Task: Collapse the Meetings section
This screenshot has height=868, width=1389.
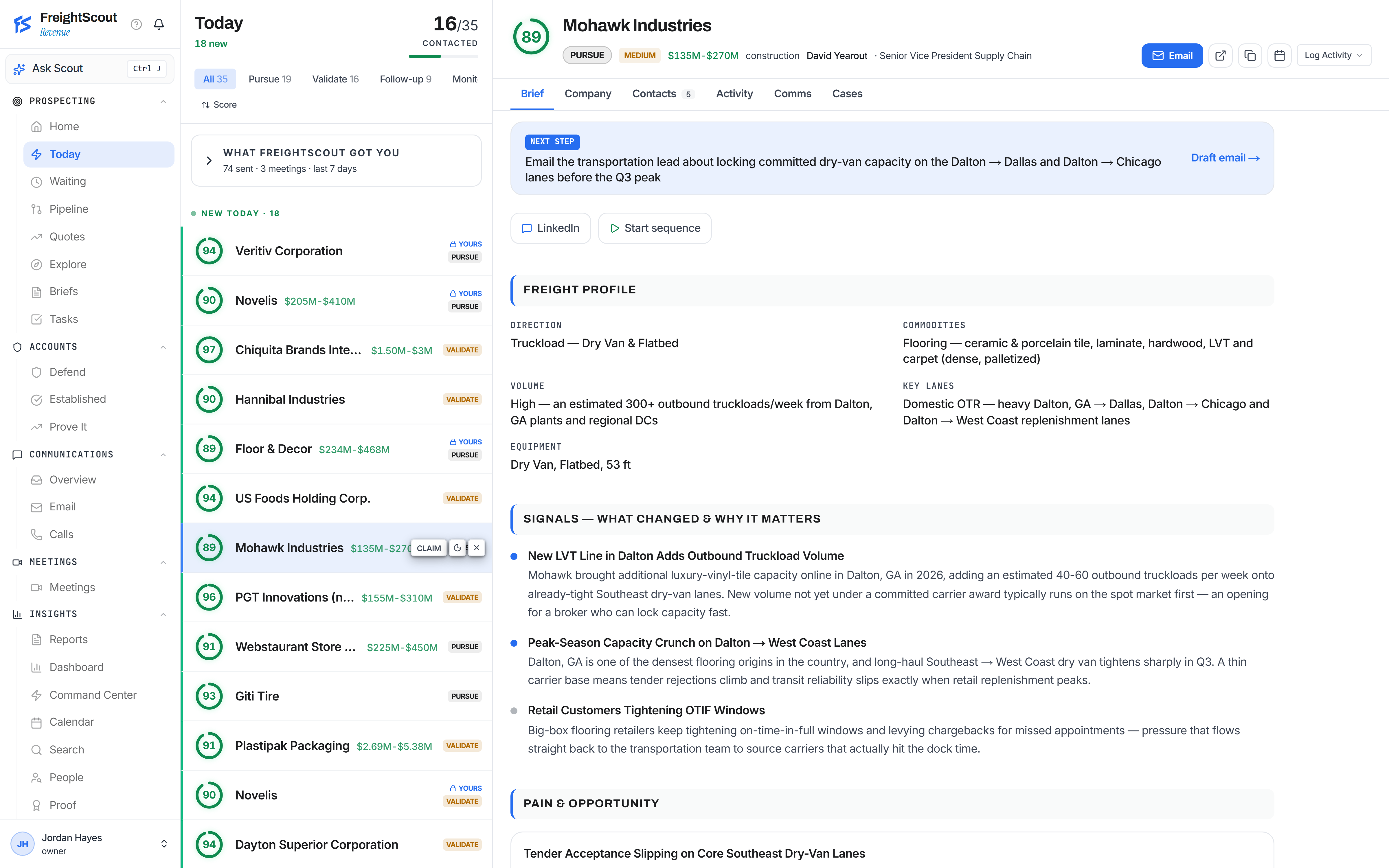Action: (x=163, y=562)
